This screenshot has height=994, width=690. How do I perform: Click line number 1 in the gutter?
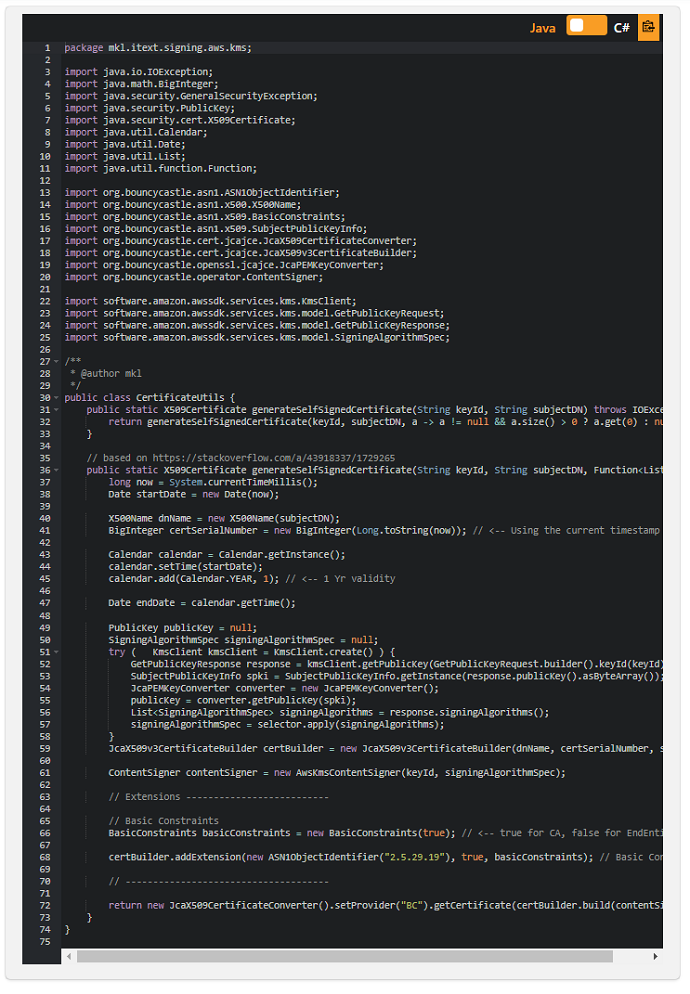[x=48, y=48]
